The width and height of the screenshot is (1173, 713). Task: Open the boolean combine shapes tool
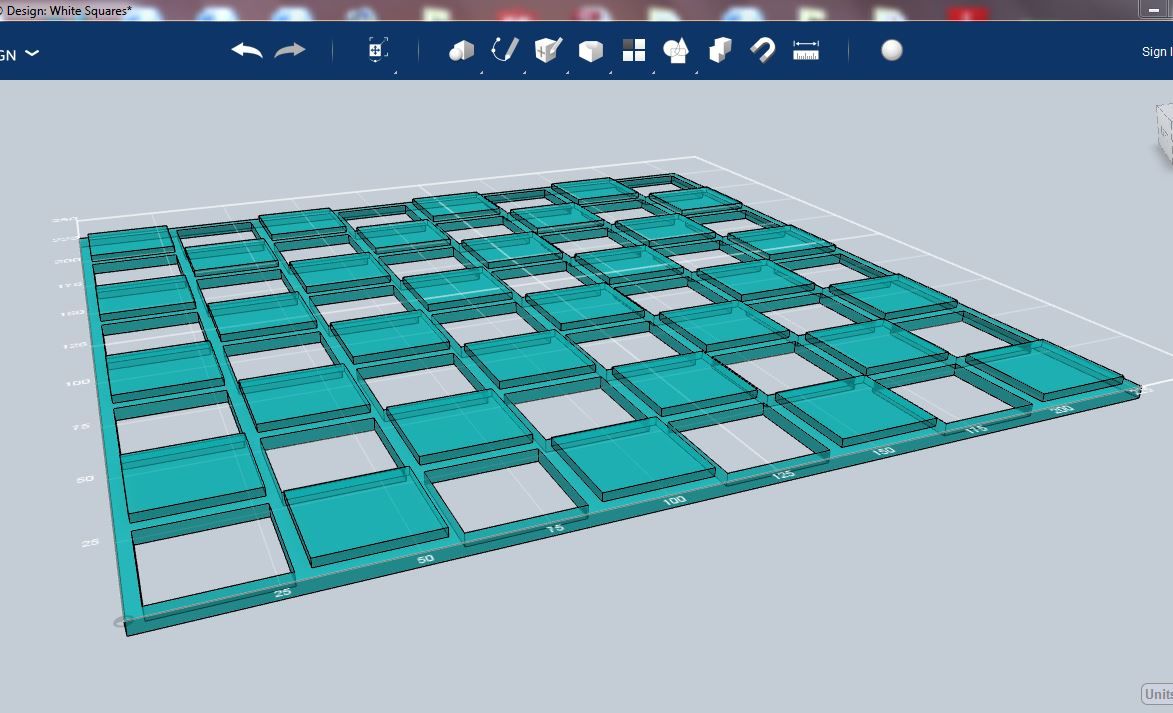[x=676, y=49]
